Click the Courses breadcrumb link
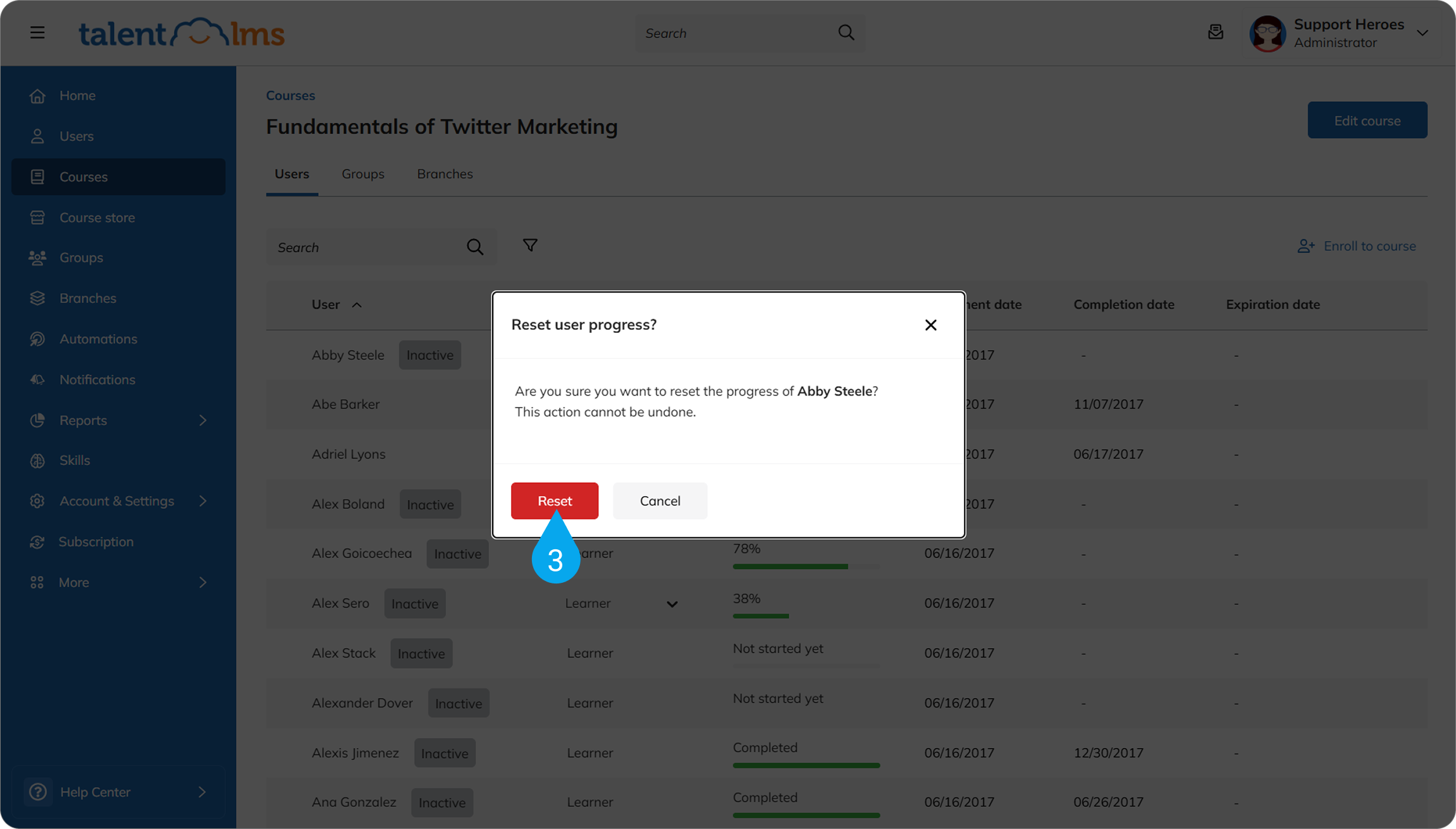This screenshot has width=1456, height=829. pyautogui.click(x=290, y=96)
